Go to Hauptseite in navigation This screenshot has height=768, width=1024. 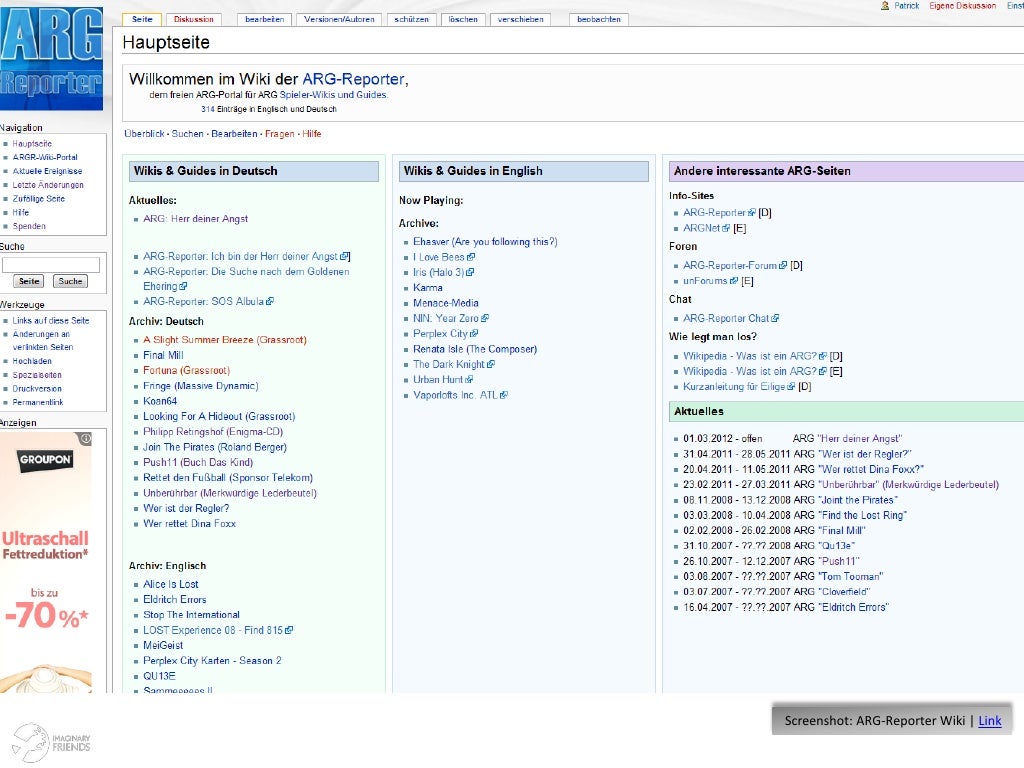click(x=32, y=144)
